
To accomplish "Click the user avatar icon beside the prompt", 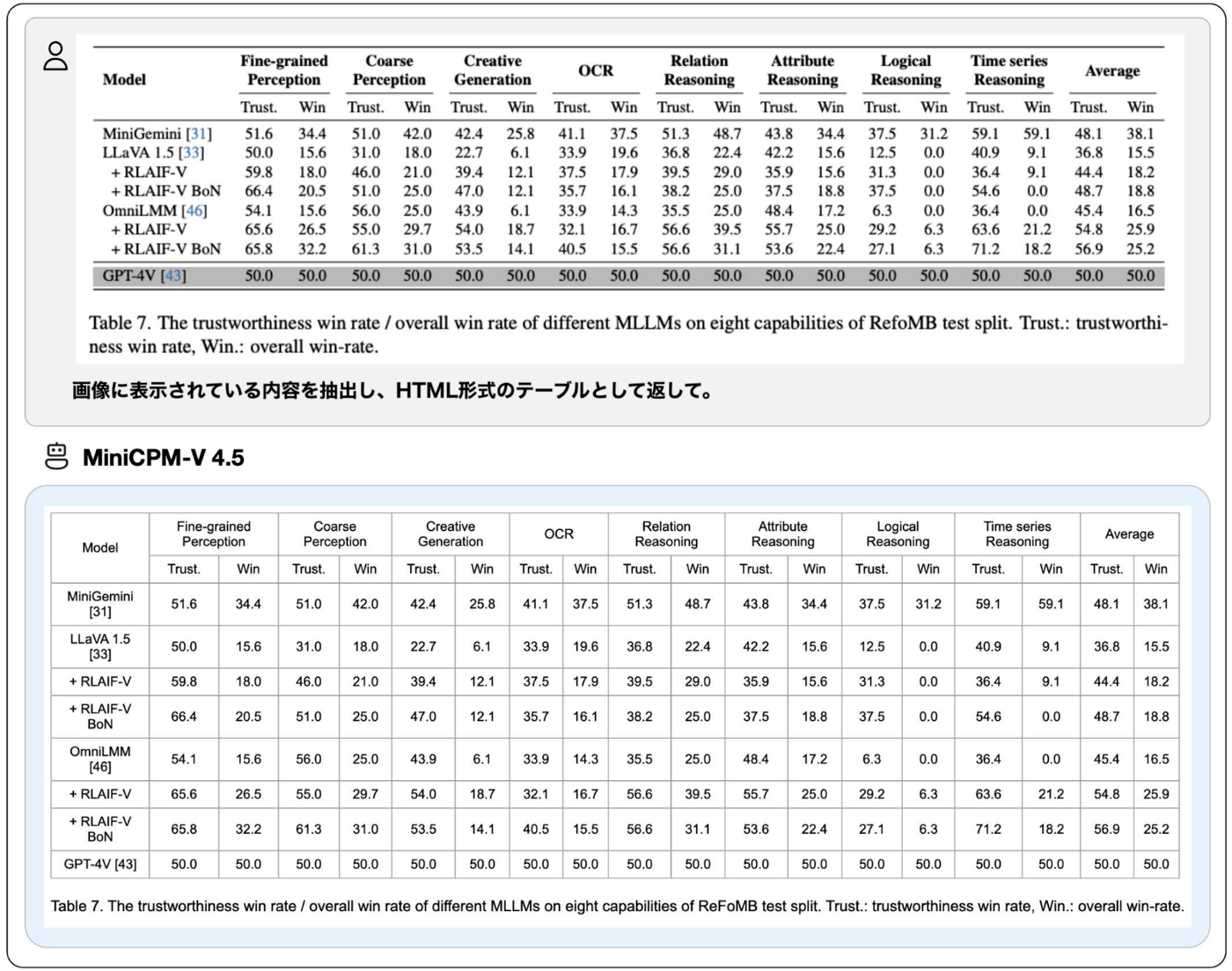I will 56,55.
